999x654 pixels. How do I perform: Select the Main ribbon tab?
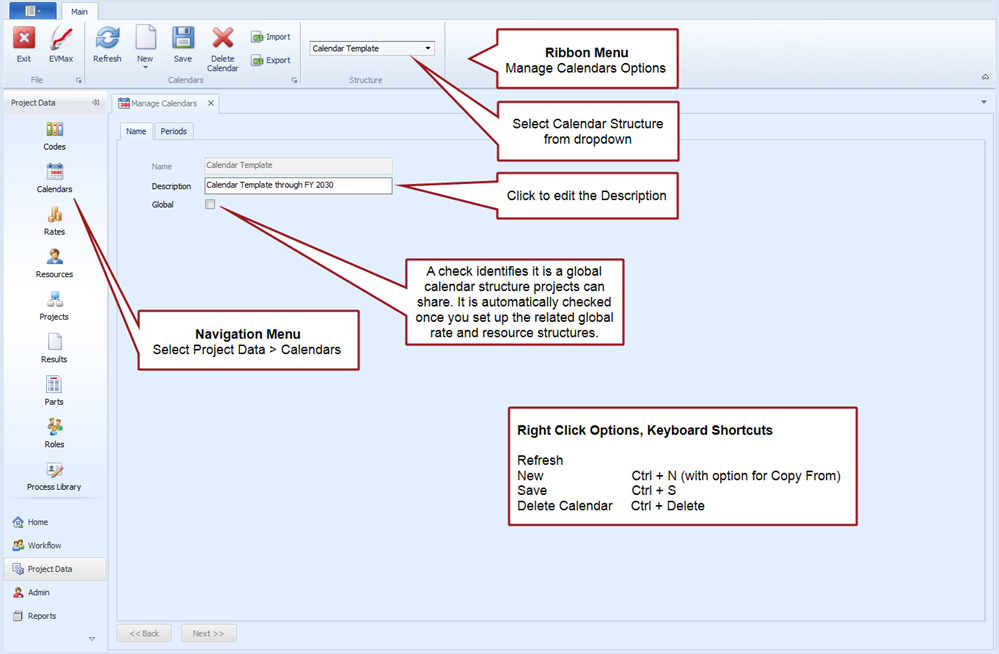point(81,11)
